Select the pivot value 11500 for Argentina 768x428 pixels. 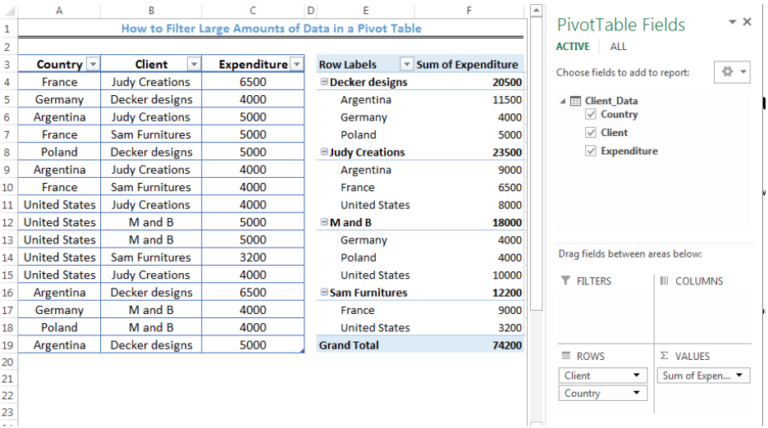pyautogui.click(x=469, y=99)
